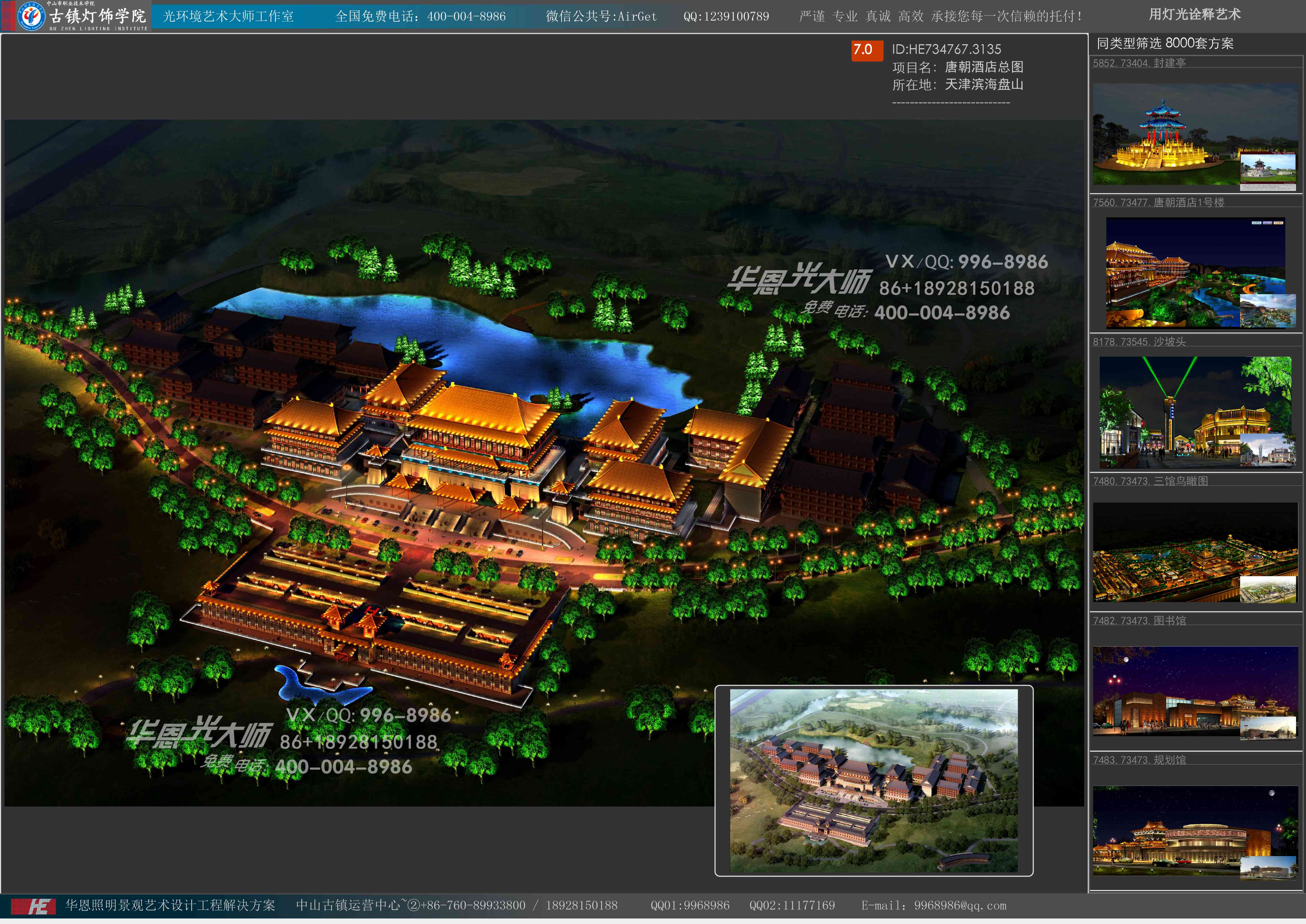The width and height of the screenshot is (1306, 924).
Task: Select label 8178. 73545. 沙坡头
Action: click(x=1139, y=342)
